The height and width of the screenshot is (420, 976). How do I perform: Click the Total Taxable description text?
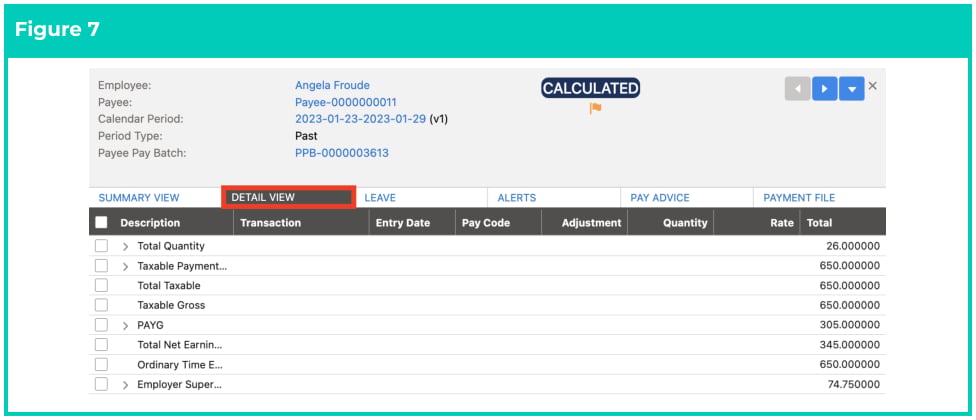169,286
